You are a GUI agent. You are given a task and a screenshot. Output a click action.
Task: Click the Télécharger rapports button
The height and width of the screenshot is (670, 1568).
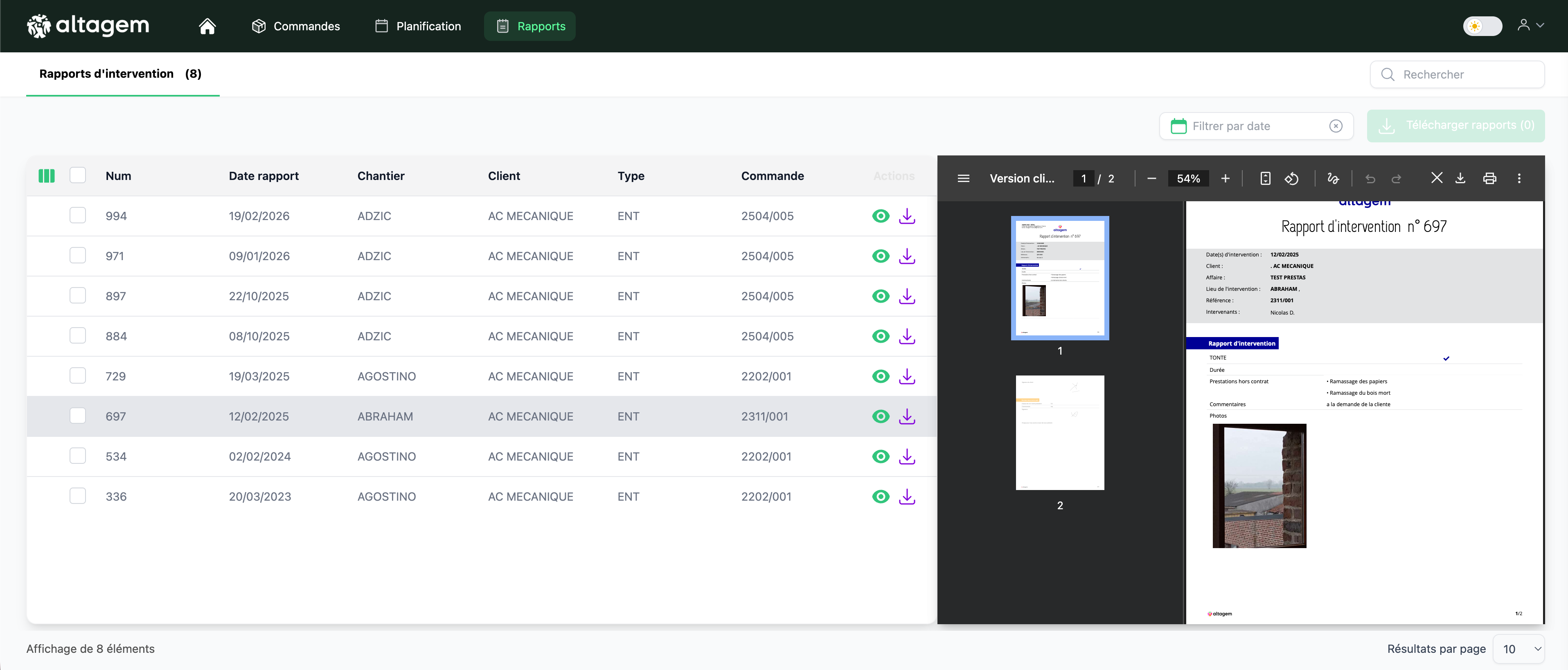(x=1455, y=126)
